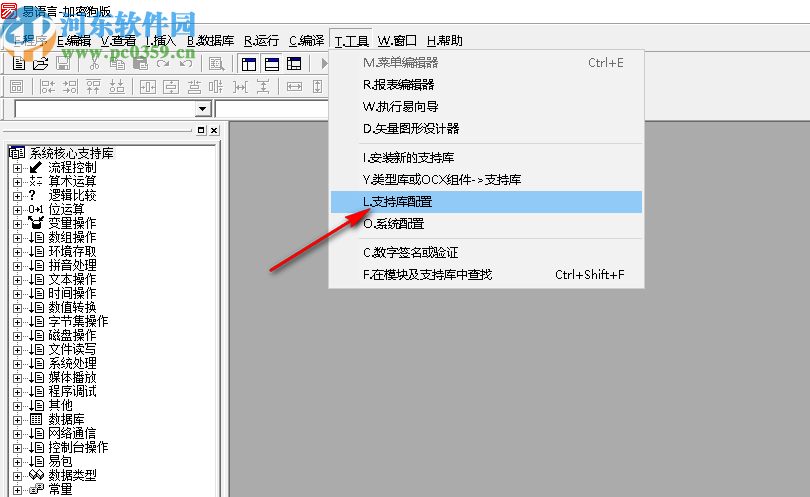Open the W.窗口 menu
Viewport: 810px width, 497px height.
point(397,40)
